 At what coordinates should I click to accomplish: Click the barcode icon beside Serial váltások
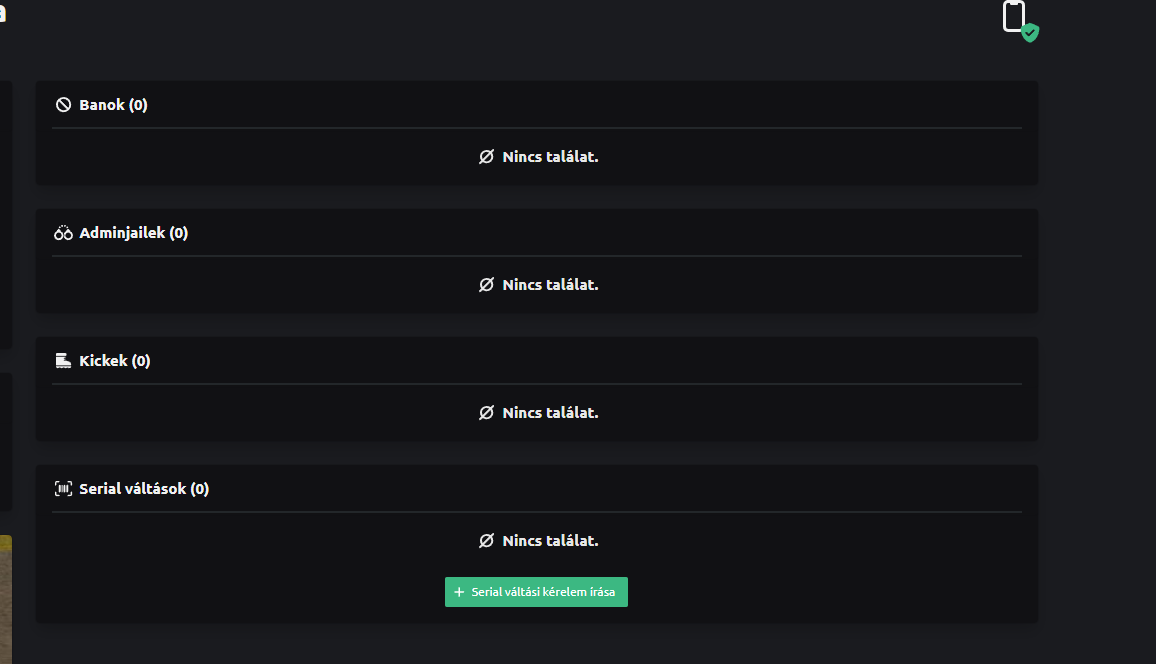pyautogui.click(x=63, y=489)
